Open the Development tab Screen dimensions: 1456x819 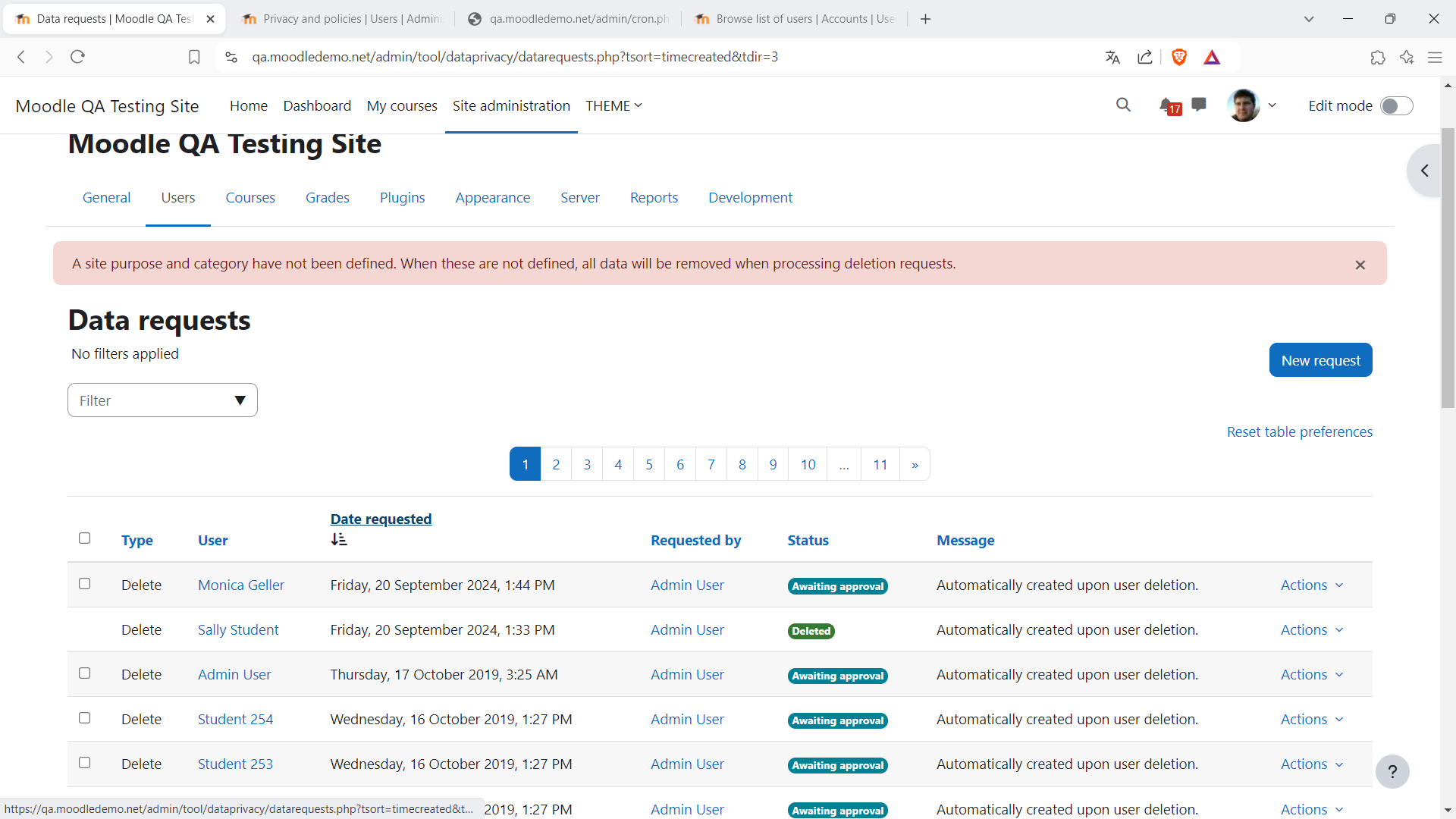750,197
